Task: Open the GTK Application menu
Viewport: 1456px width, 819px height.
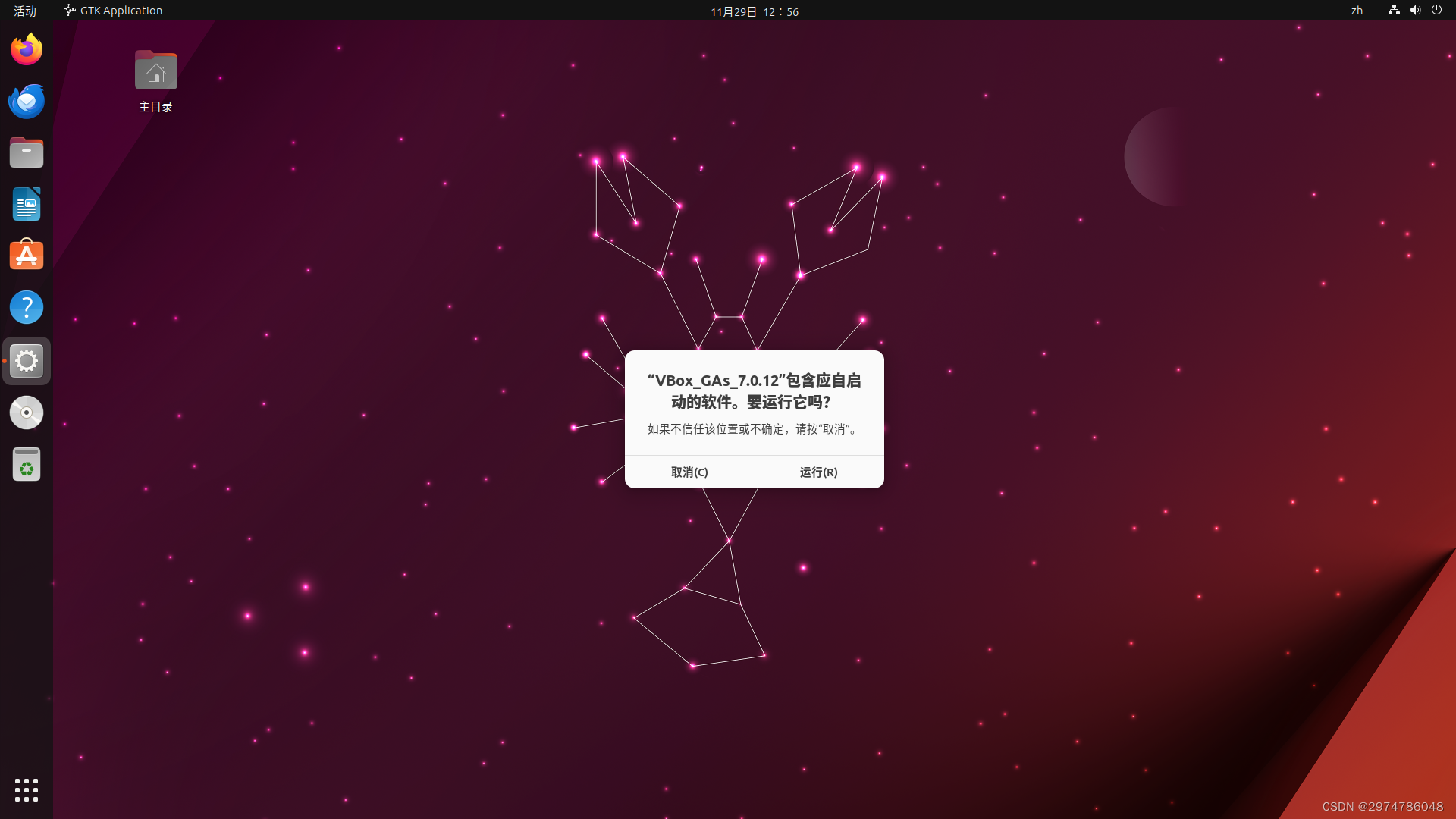Action: coord(113,11)
